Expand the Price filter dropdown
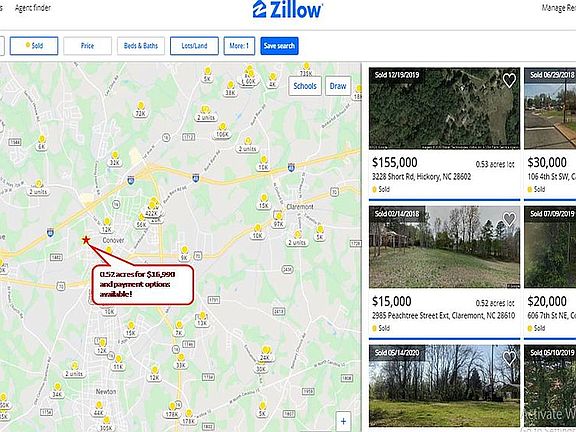The height and width of the screenshot is (432, 576). [x=87, y=46]
